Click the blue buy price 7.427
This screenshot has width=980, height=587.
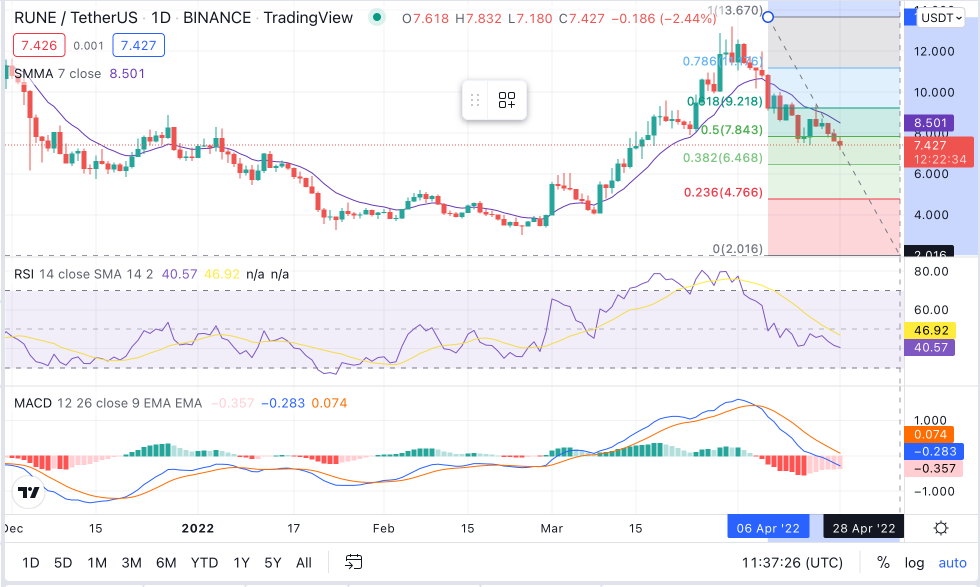138,45
